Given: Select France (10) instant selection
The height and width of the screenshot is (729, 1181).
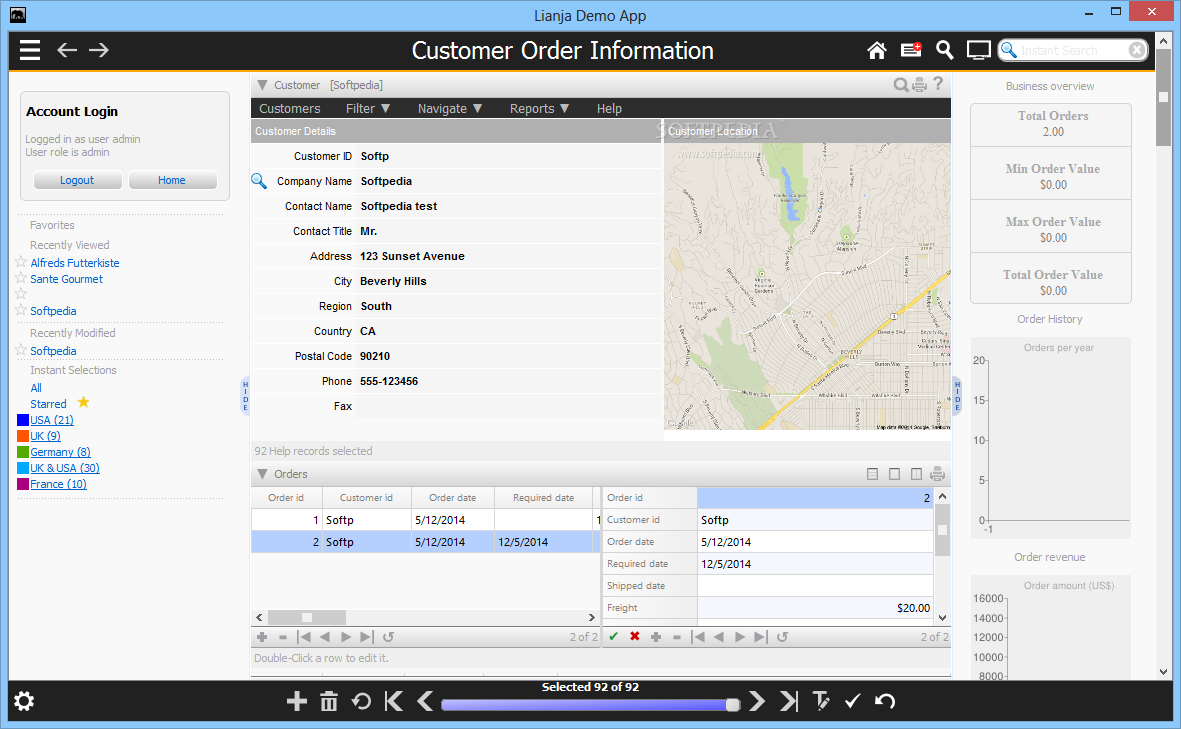Looking at the screenshot, I should tap(58, 484).
